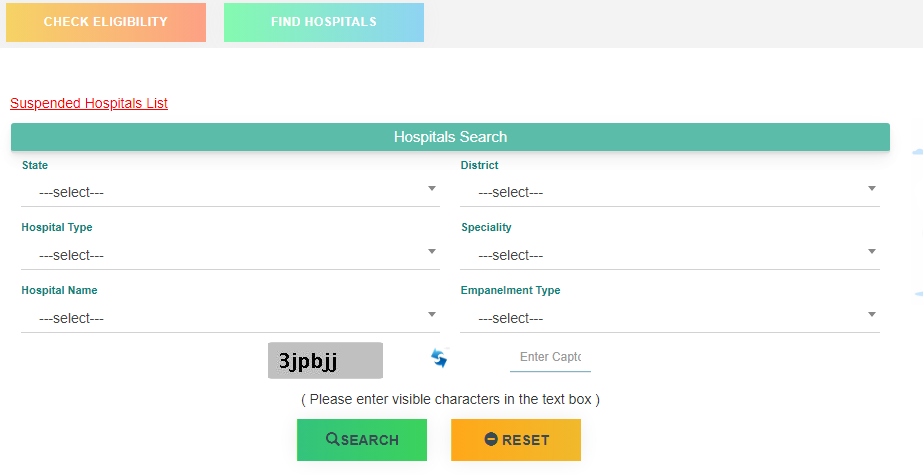
Task: Click the State dropdown arrow
Action: tap(432, 188)
